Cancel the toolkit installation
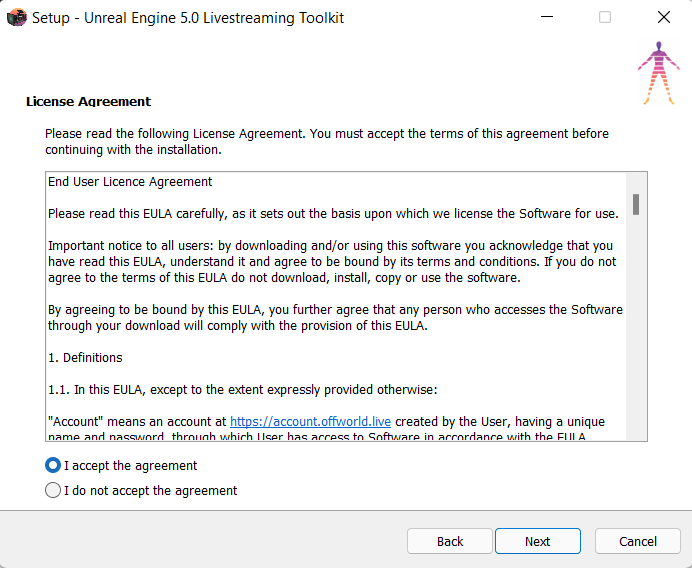Screen dimensions: 692x568 638,541
